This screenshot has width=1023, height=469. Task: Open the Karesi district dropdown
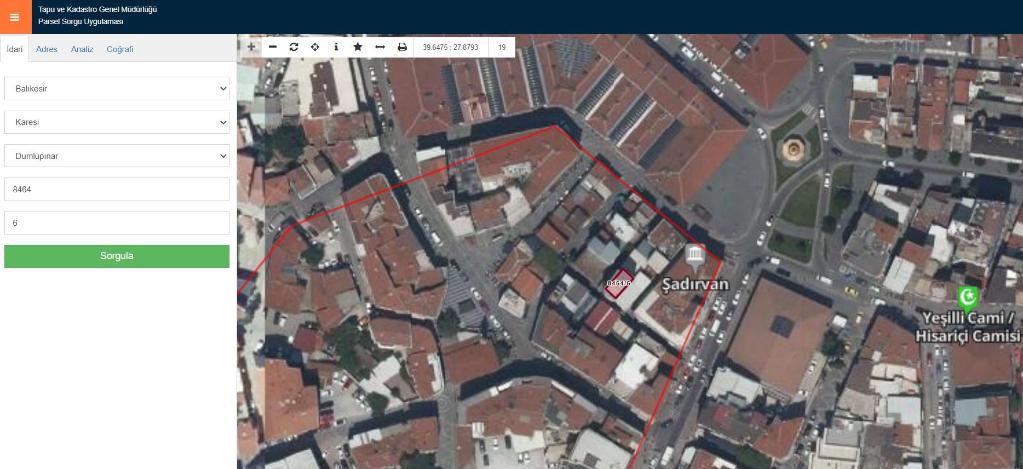click(x=117, y=122)
